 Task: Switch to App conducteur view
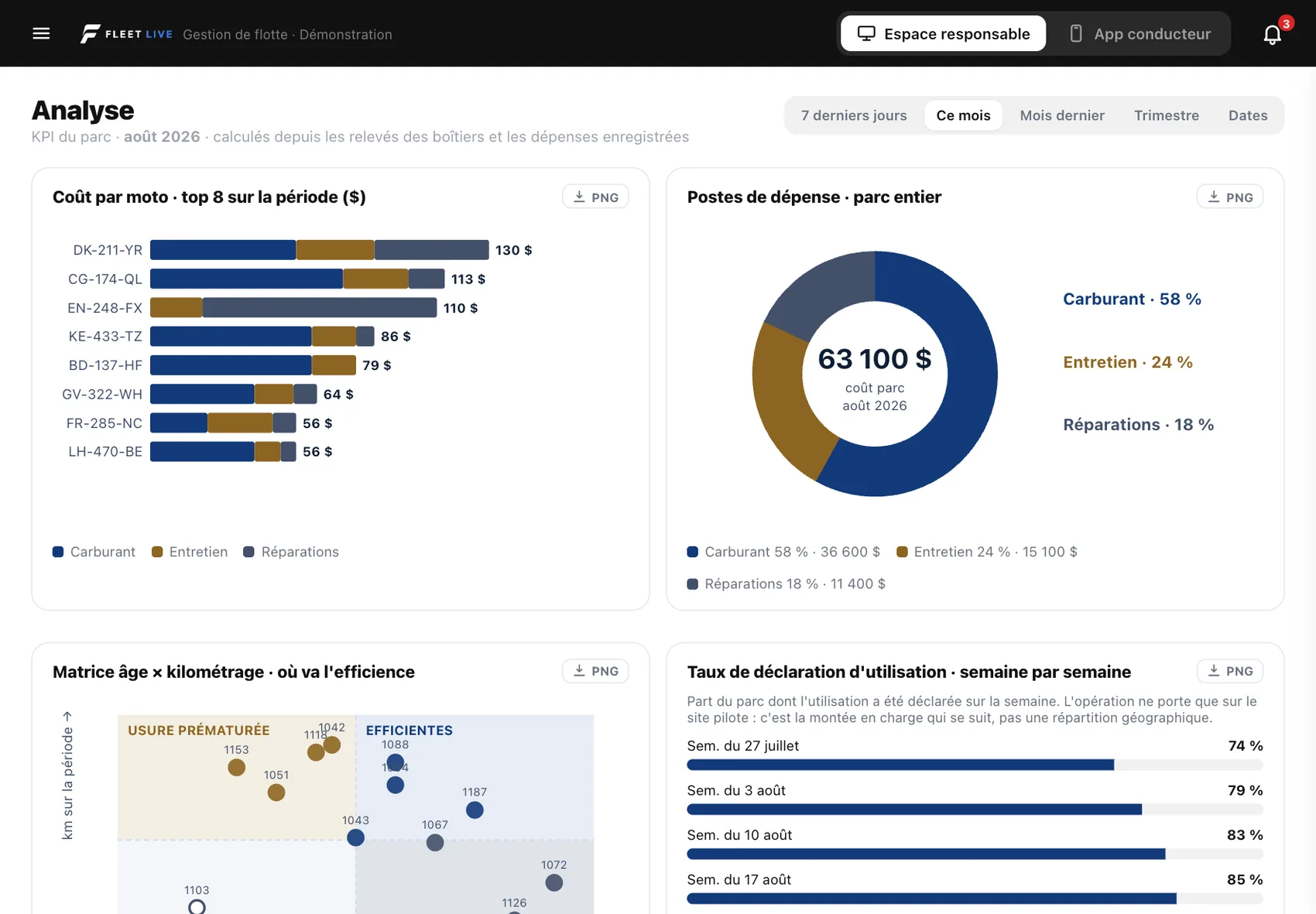click(1139, 34)
